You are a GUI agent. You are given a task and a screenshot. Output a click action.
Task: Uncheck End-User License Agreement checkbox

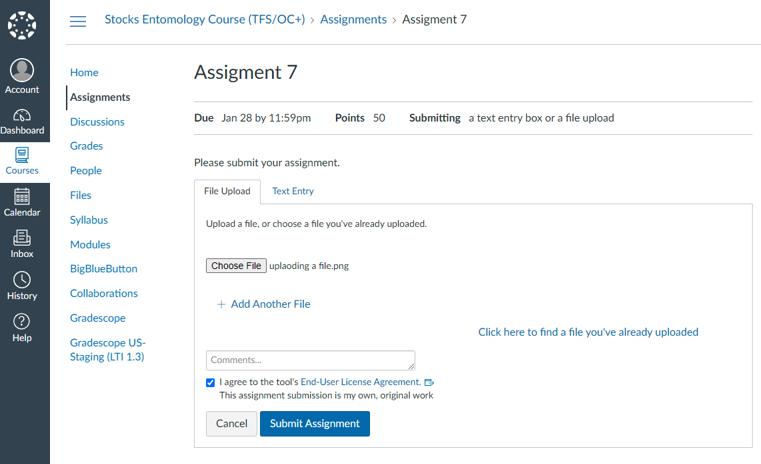point(210,382)
